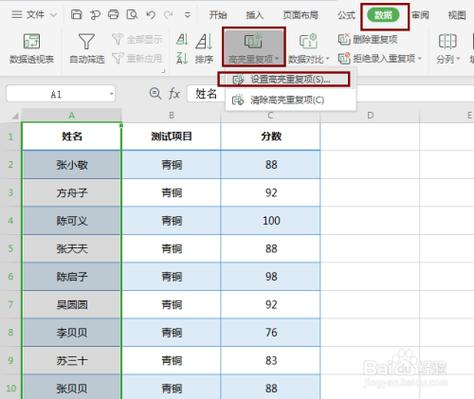The width and height of the screenshot is (474, 399).
Task: Switch to the 审阅 tab
Action: click(x=420, y=15)
